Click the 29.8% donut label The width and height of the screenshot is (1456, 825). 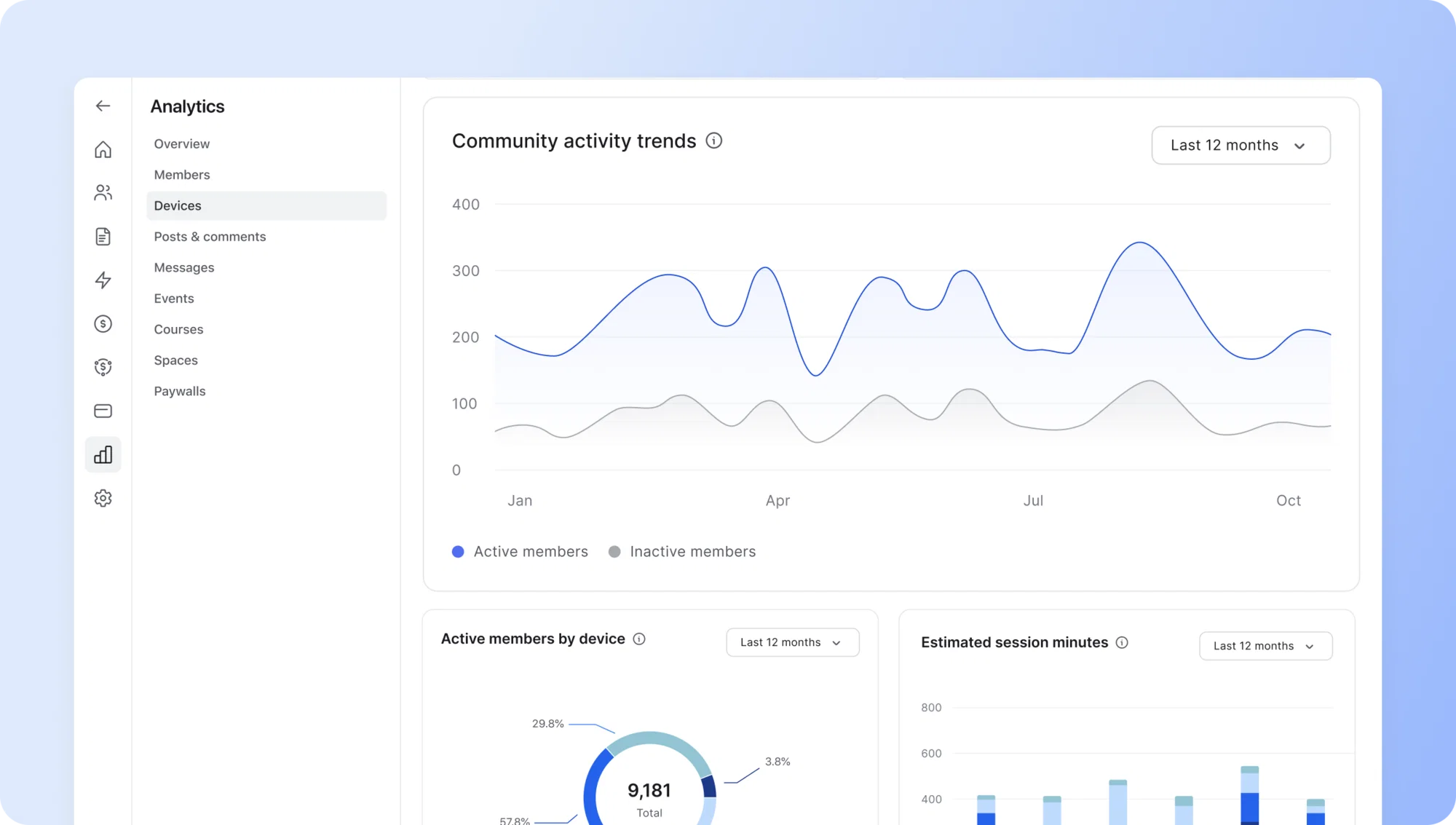coord(547,723)
